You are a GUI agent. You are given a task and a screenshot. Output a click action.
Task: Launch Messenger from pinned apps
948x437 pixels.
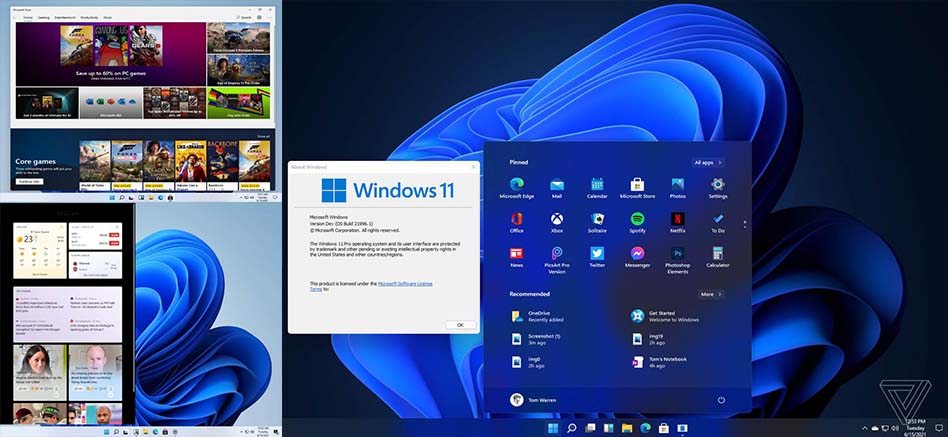[637, 257]
